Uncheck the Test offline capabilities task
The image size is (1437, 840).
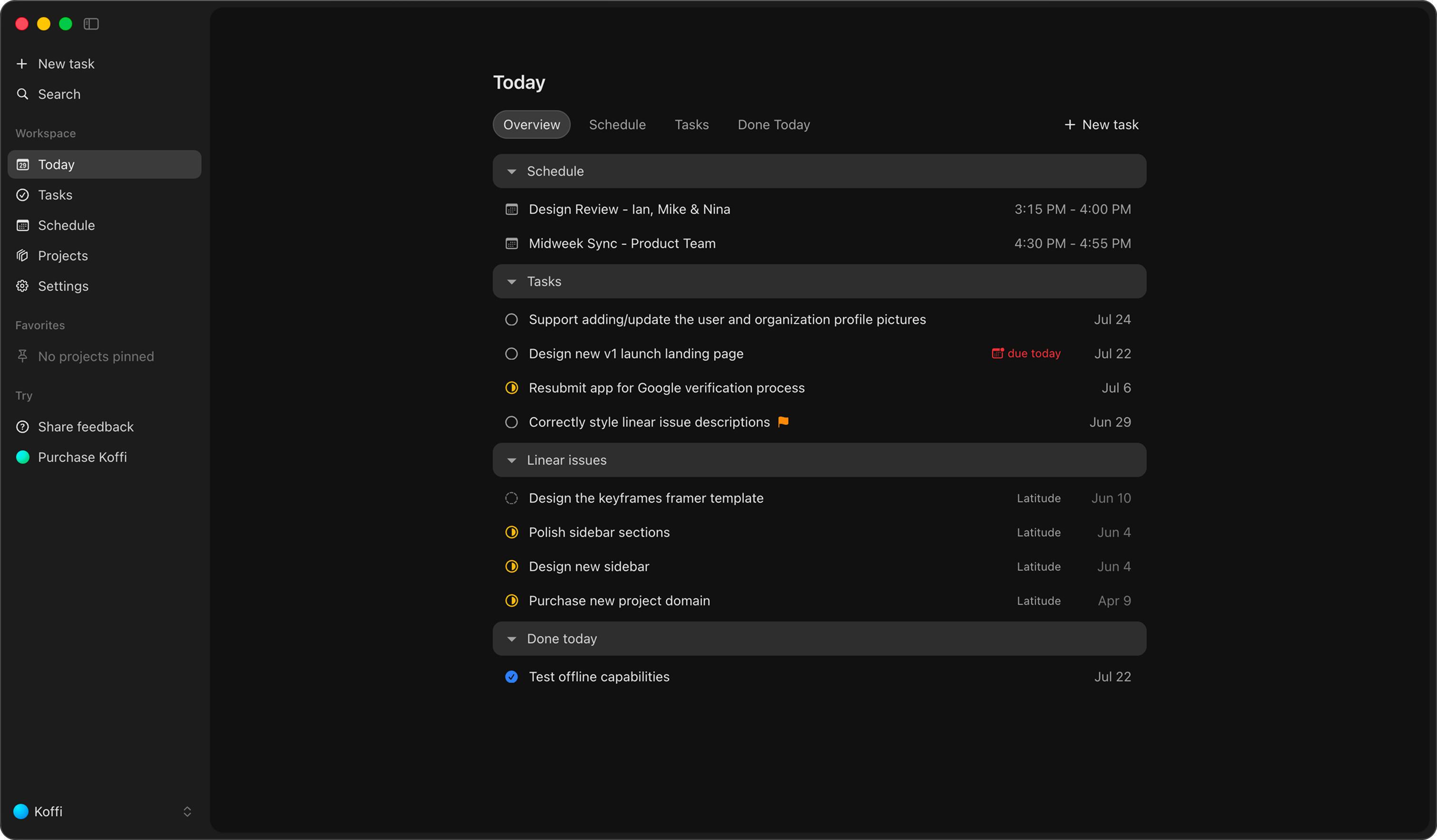[x=511, y=677]
